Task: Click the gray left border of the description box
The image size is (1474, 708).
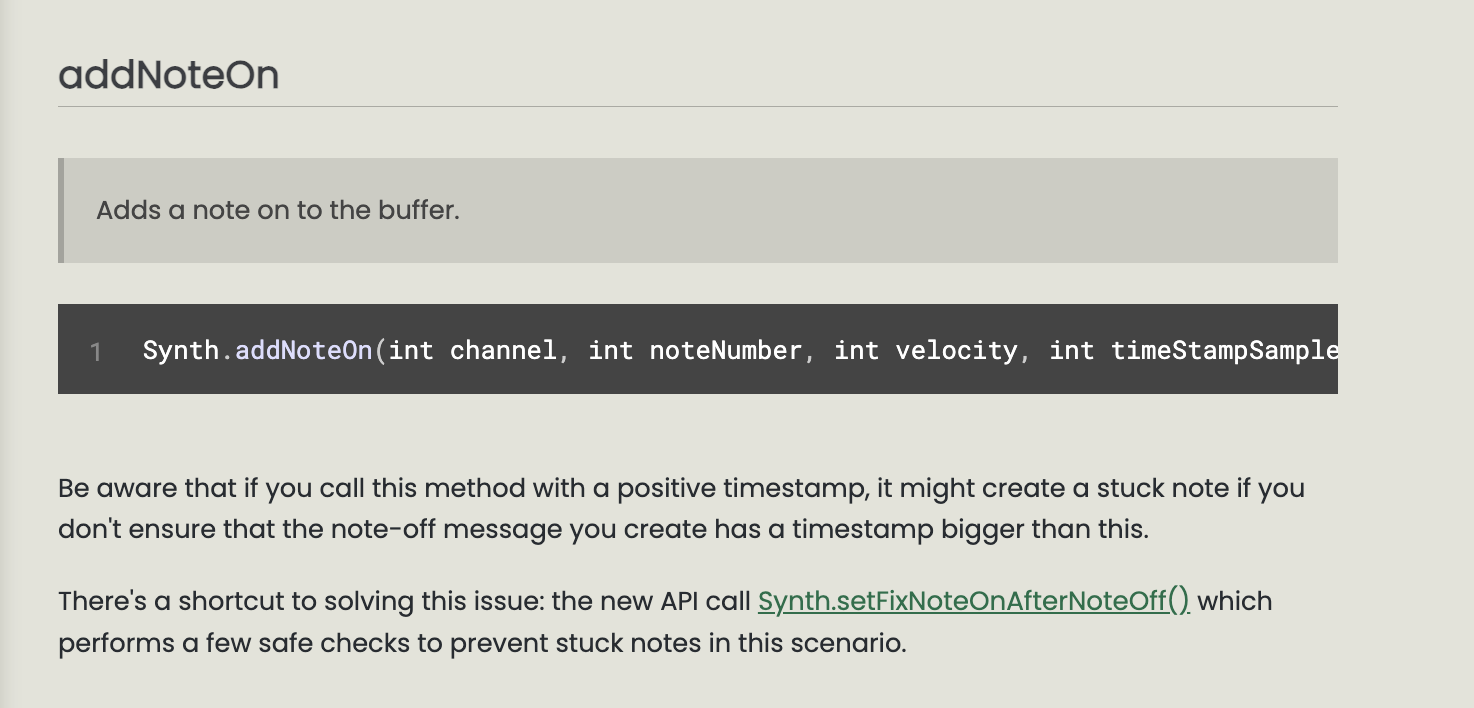Action: coord(61,210)
